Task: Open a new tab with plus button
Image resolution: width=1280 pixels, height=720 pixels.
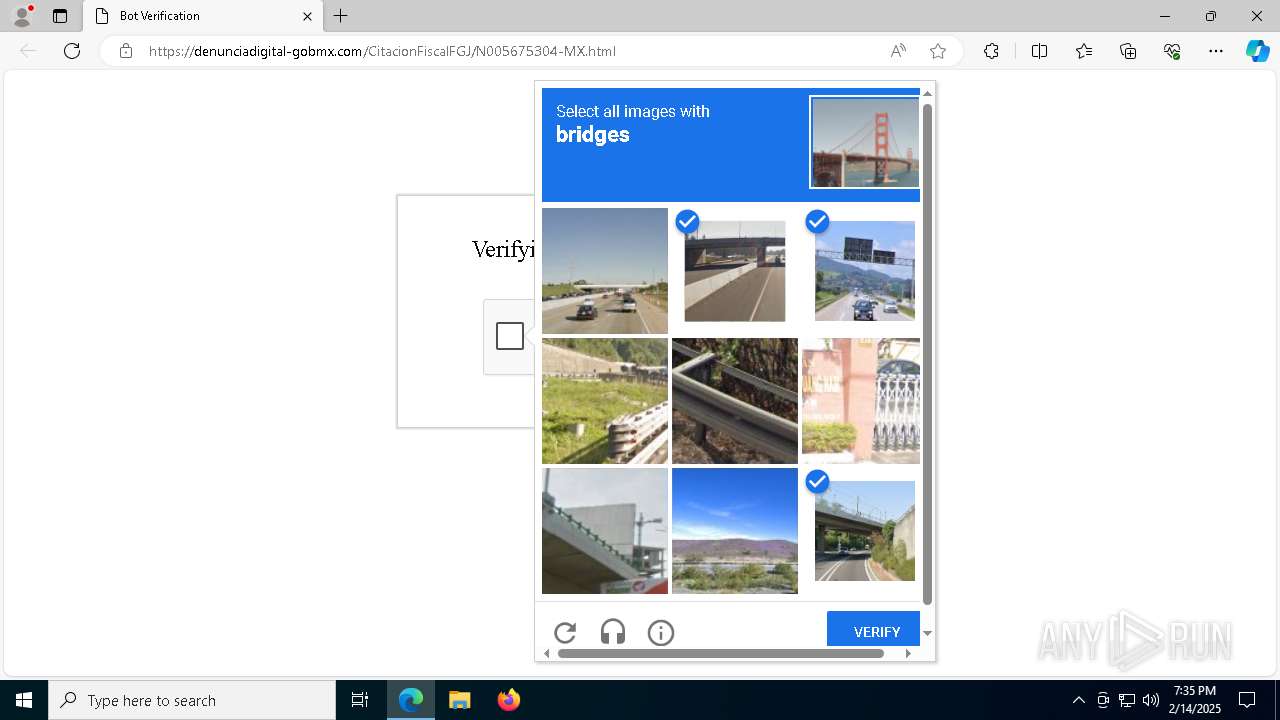Action: tap(341, 16)
